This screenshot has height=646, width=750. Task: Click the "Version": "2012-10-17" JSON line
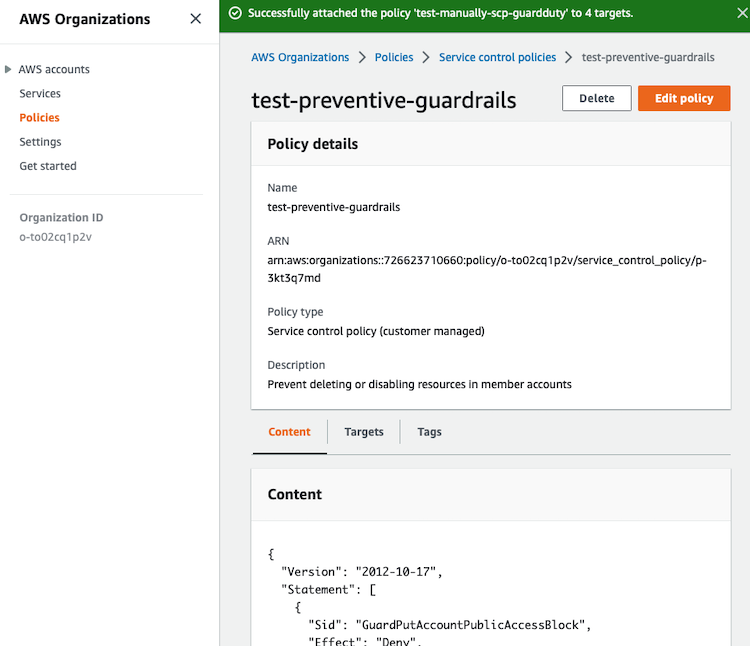point(362,572)
